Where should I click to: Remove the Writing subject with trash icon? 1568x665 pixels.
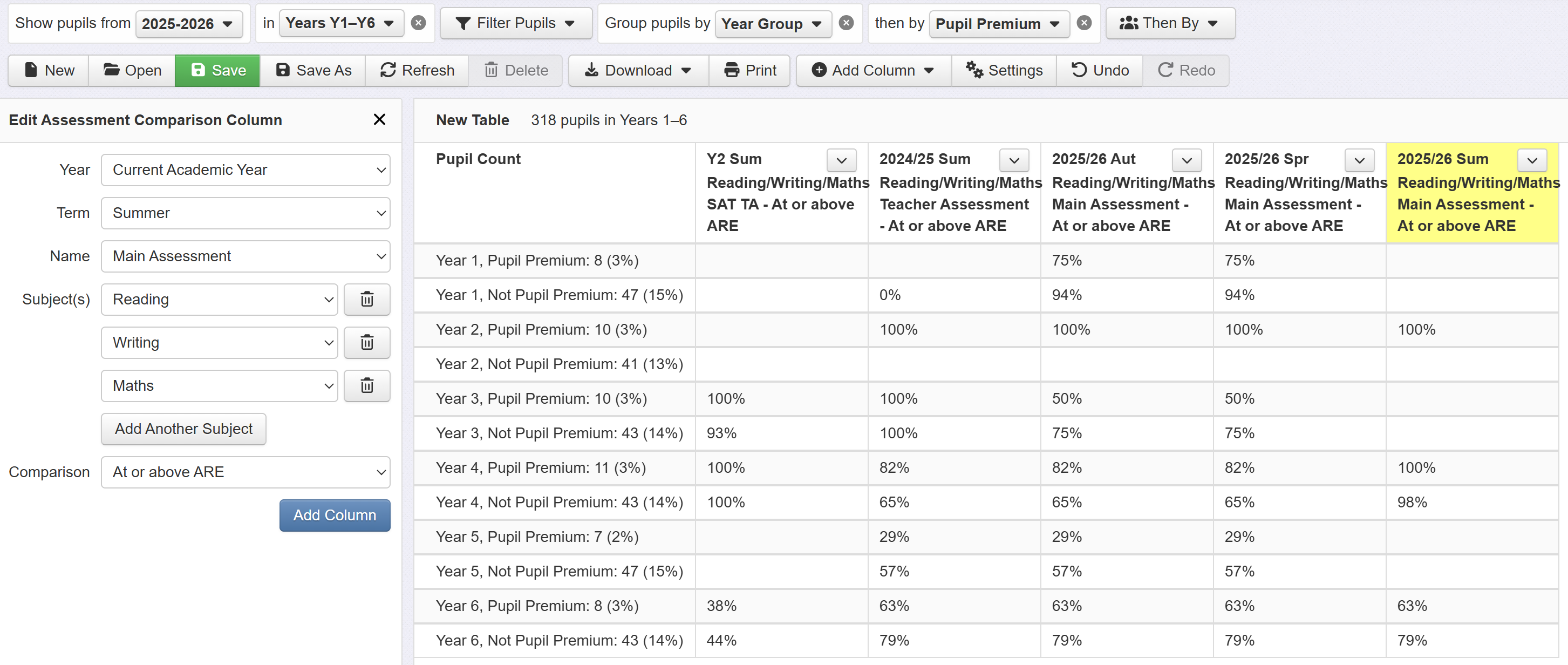[366, 342]
